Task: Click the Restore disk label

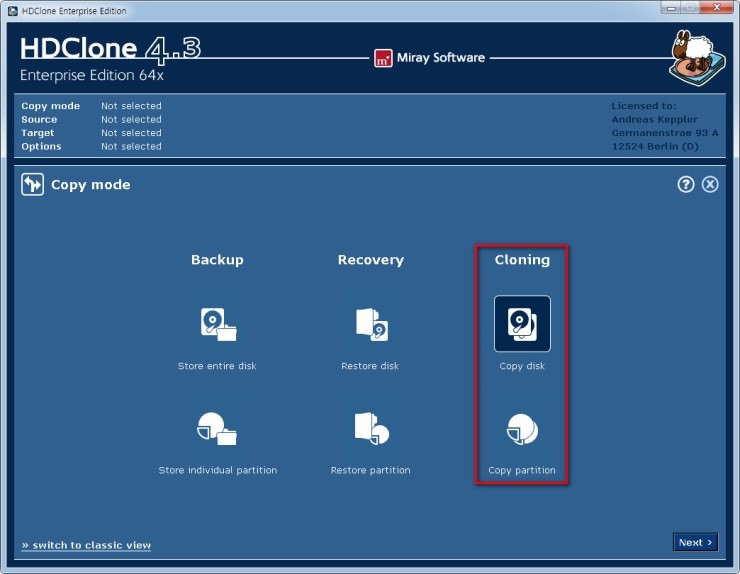Action: point(370,366)
